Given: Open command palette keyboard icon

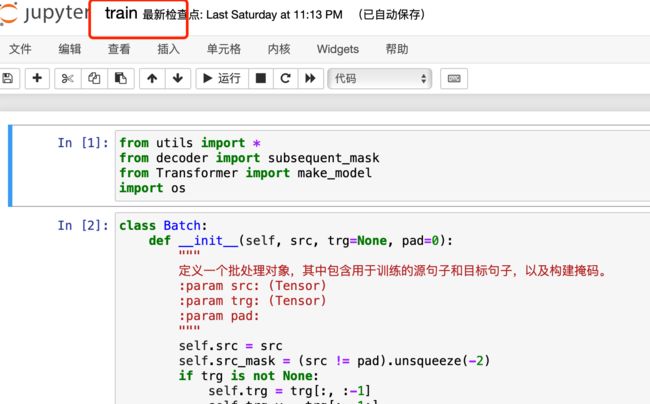Looking at the screenshot, I should pos(454,78).
